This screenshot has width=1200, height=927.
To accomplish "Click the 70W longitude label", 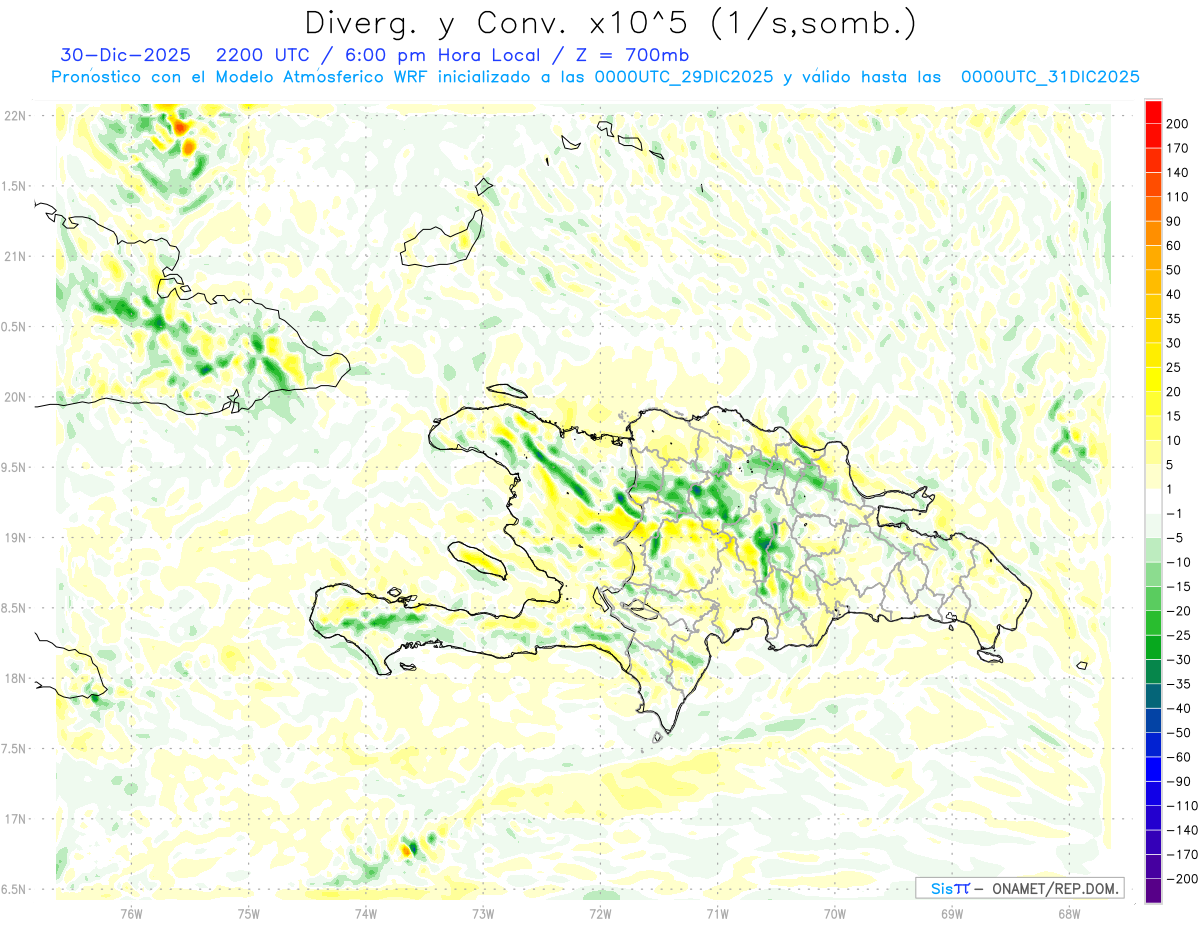I will 835,913.
